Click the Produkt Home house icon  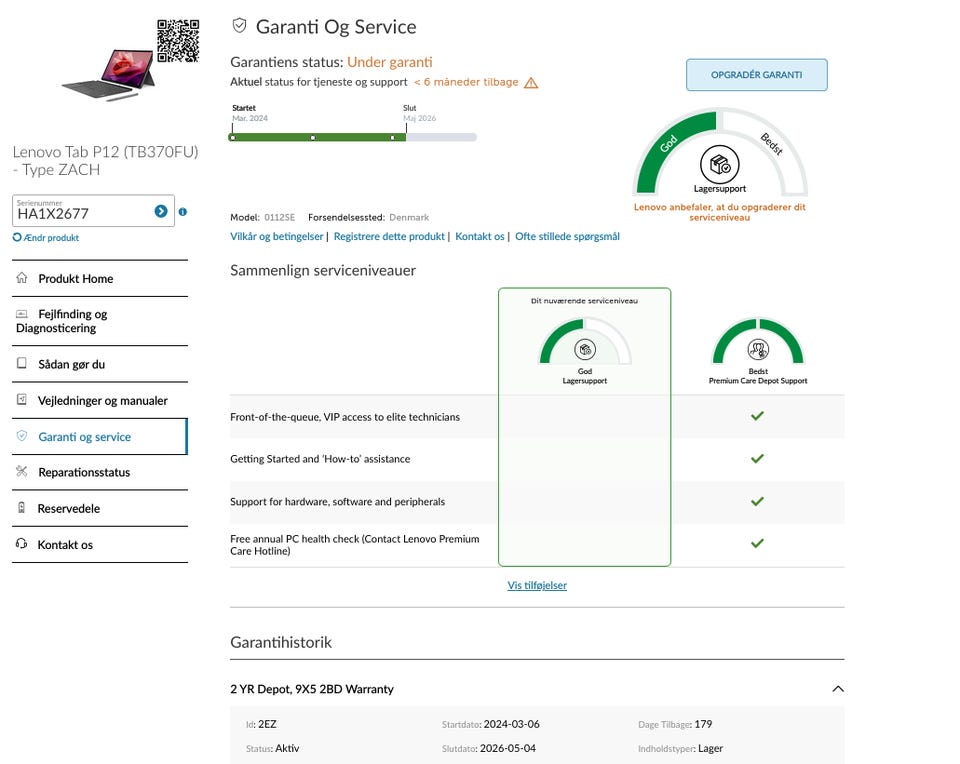22,278
